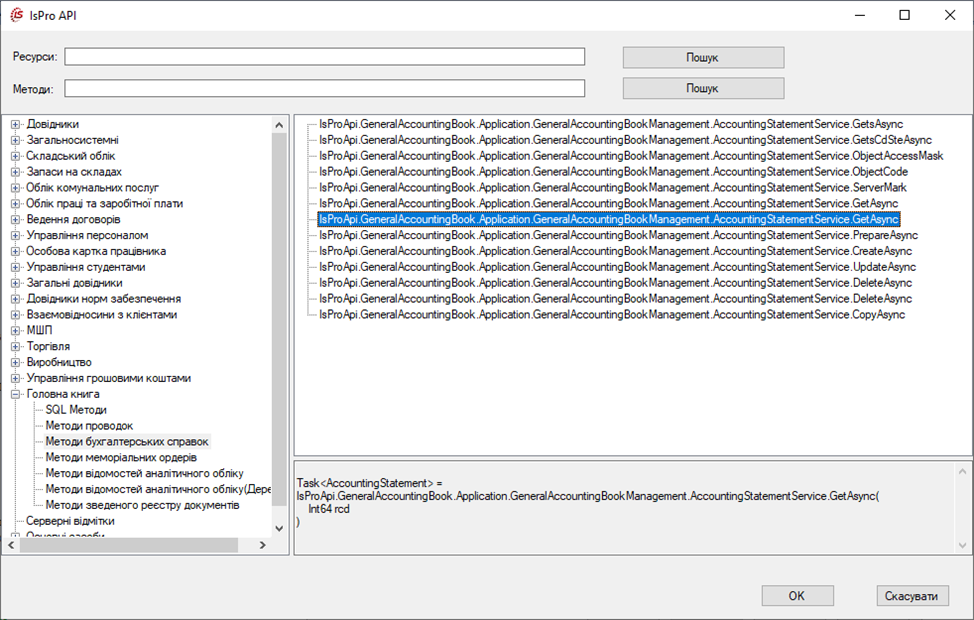The height and width of the screenshot is (620, 974).
Task: Expand Облік комунальних послуг node
Action: (x=16, y=188)
